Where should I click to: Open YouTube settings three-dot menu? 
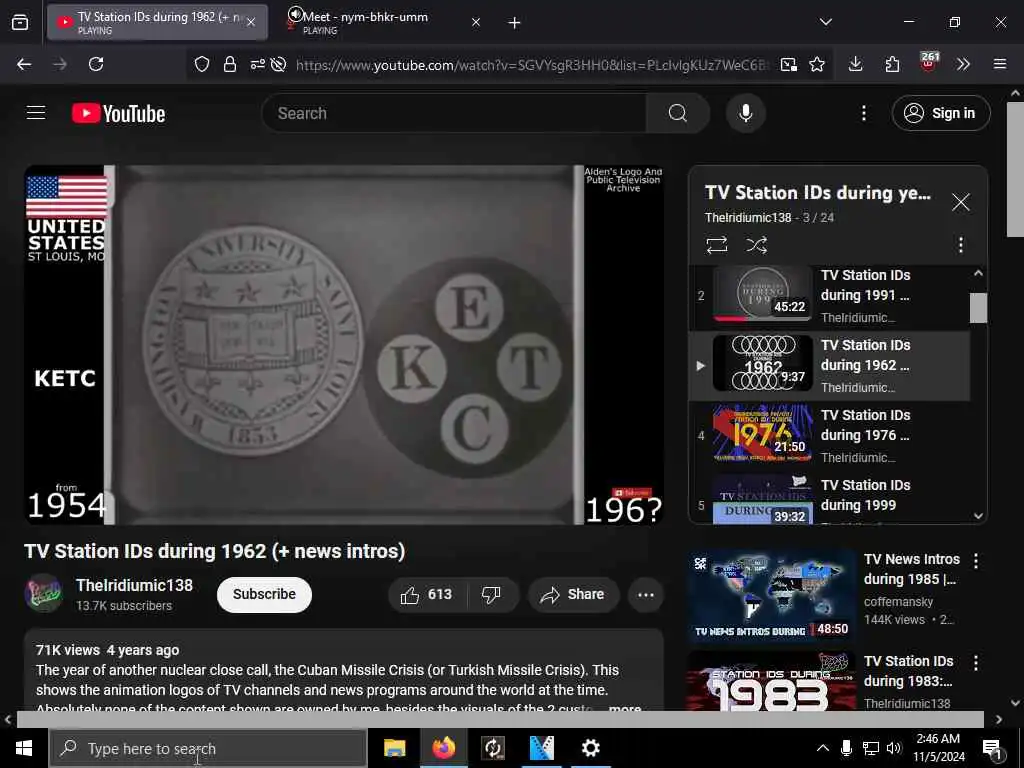[x=863, y=113]
